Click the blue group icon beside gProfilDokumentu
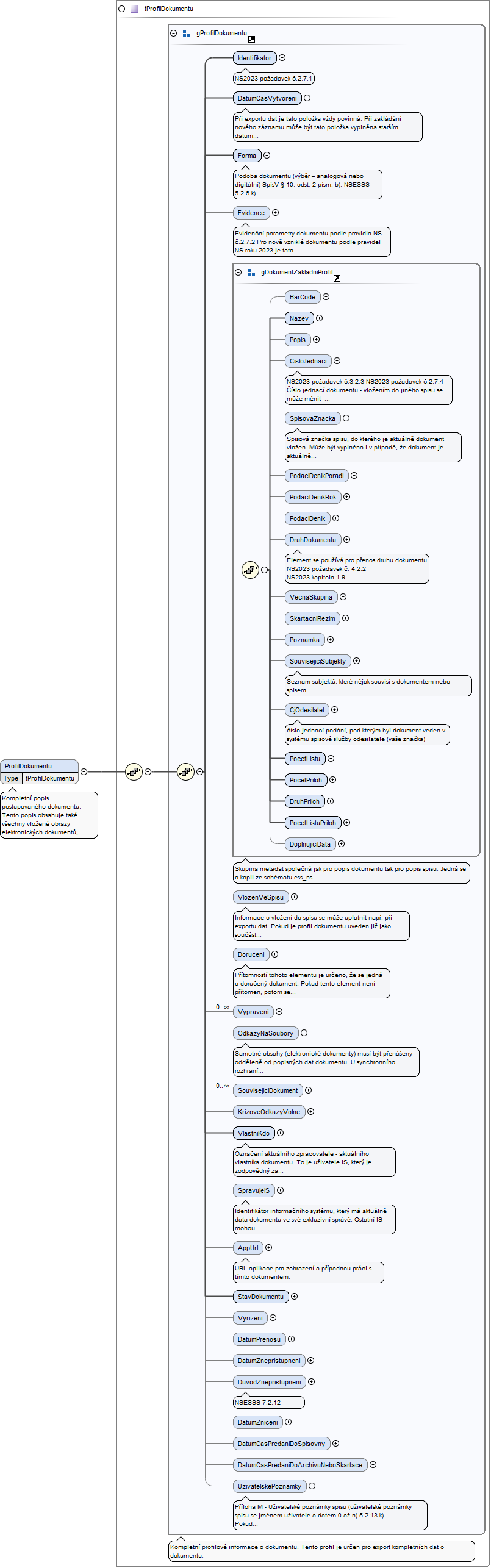The height and width of the screenshot is (1568, 491). pyautogui.click(x=187, y=34)
